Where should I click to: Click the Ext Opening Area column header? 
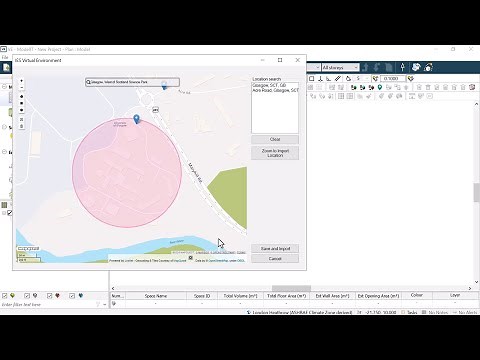[378, 296]
